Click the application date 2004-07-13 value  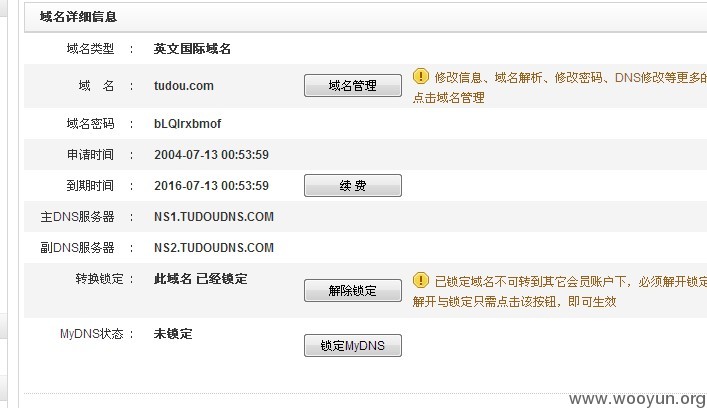[211, 155]
